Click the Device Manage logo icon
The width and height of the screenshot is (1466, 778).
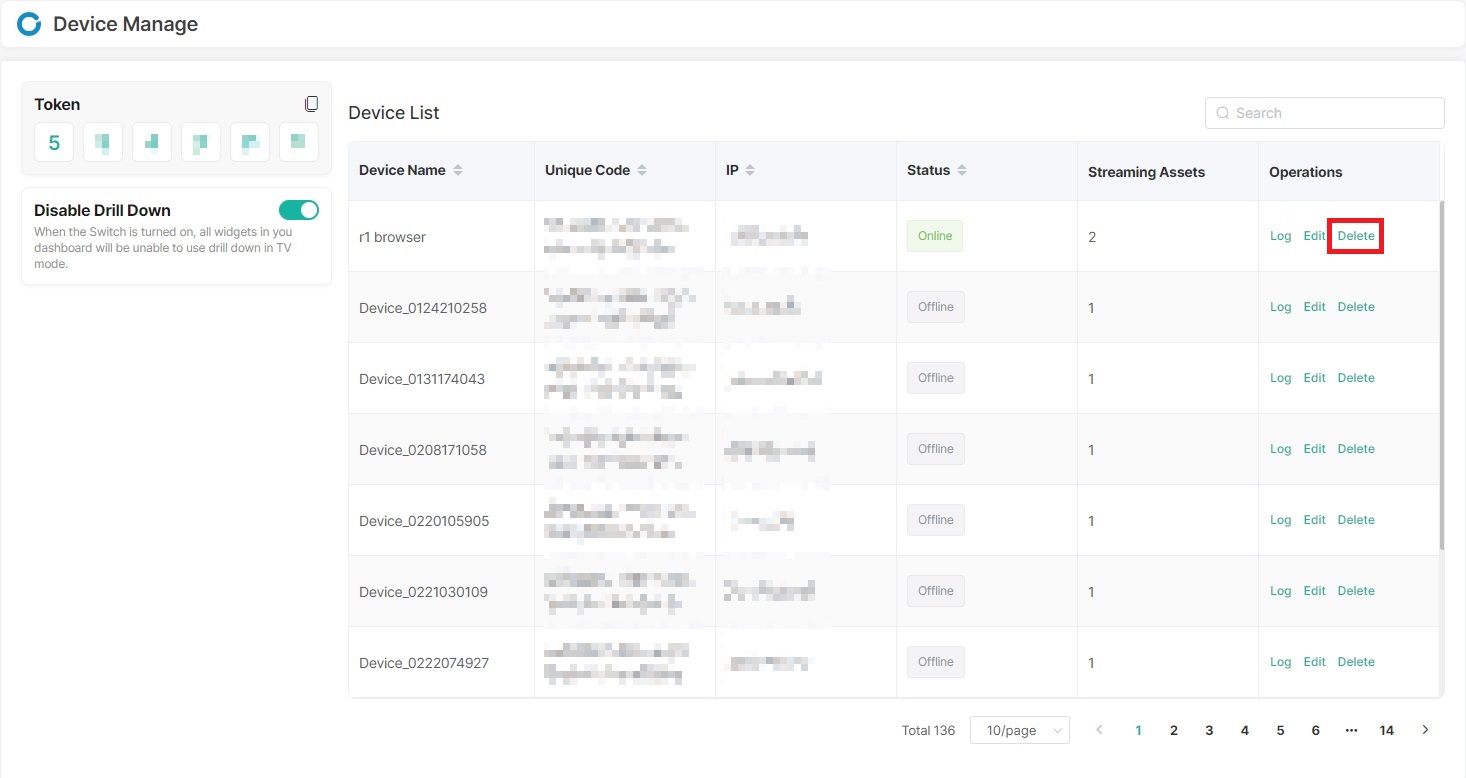(x=29, y=24)
